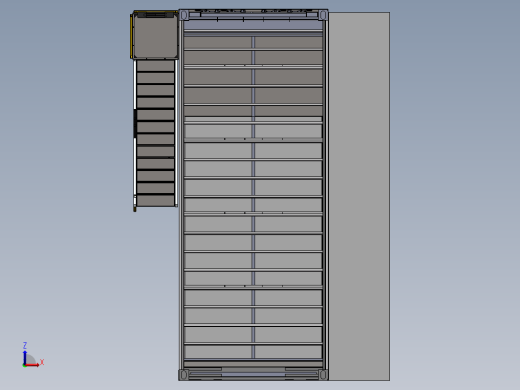Select the container's top-left corner casting
Screen dimensions: 520x390
184,15
